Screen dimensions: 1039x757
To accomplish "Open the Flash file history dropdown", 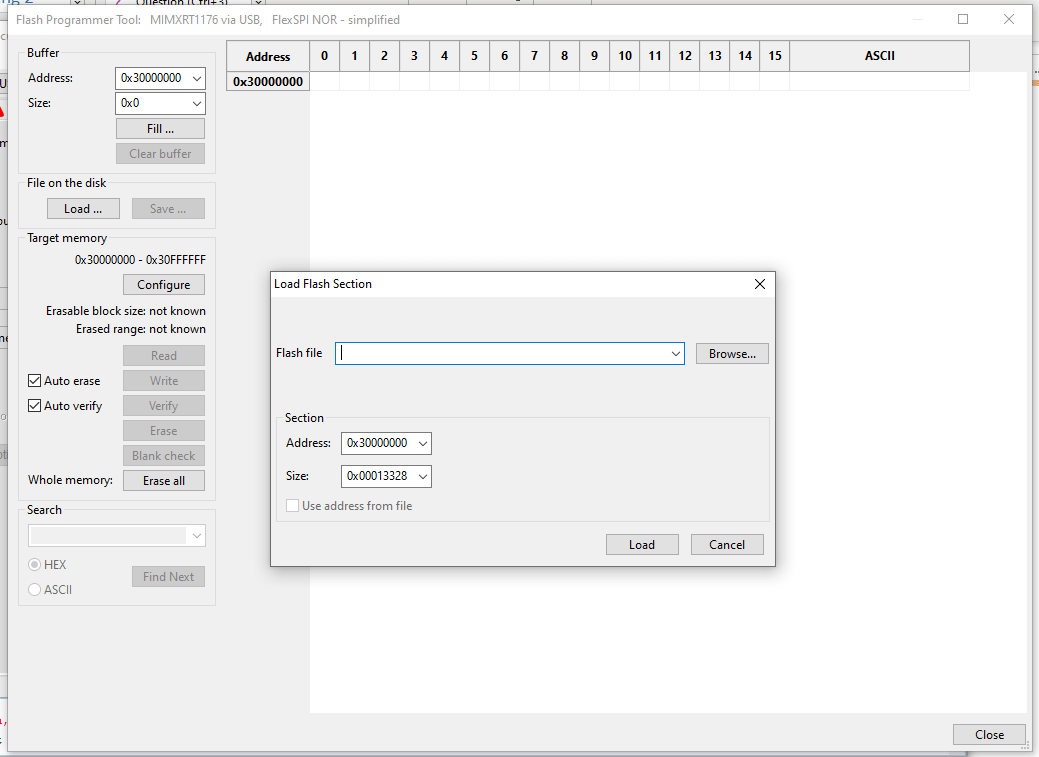I will (675, 353).
